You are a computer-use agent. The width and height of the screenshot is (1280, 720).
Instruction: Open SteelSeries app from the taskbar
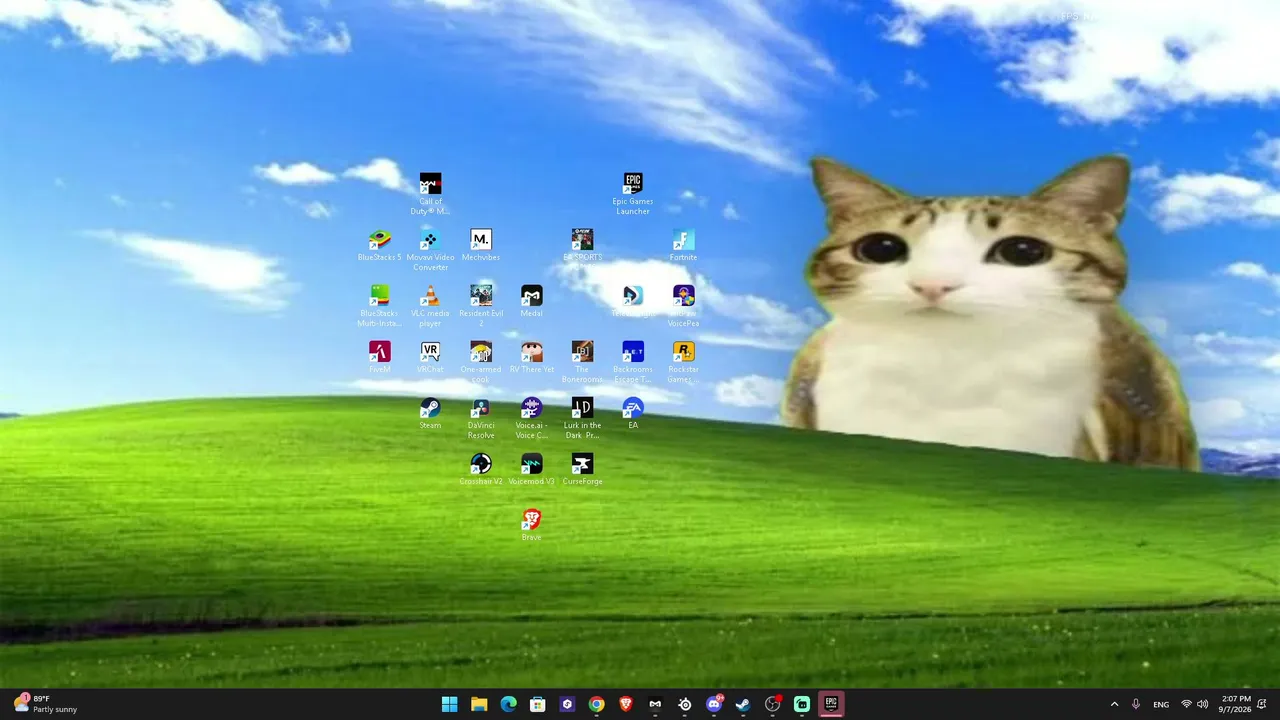(x=684, y=704)
